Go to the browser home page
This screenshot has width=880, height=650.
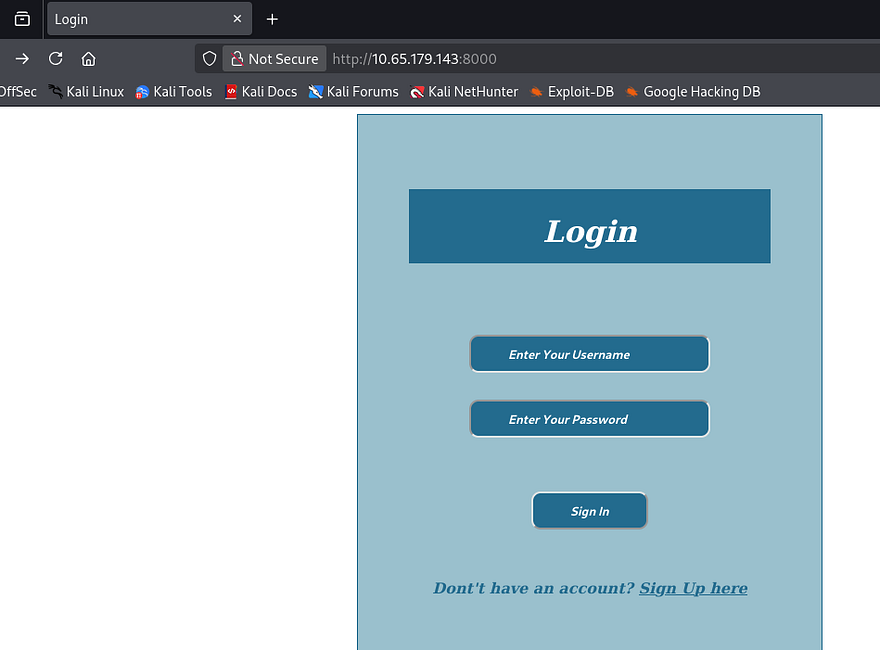(89, 59)
